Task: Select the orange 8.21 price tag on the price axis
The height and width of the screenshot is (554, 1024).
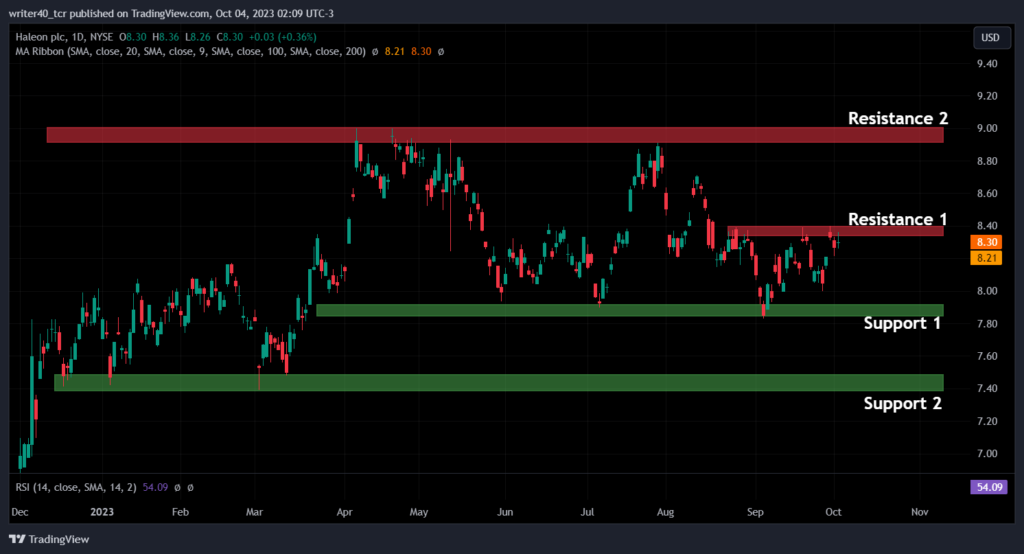Action: point(986,258)
